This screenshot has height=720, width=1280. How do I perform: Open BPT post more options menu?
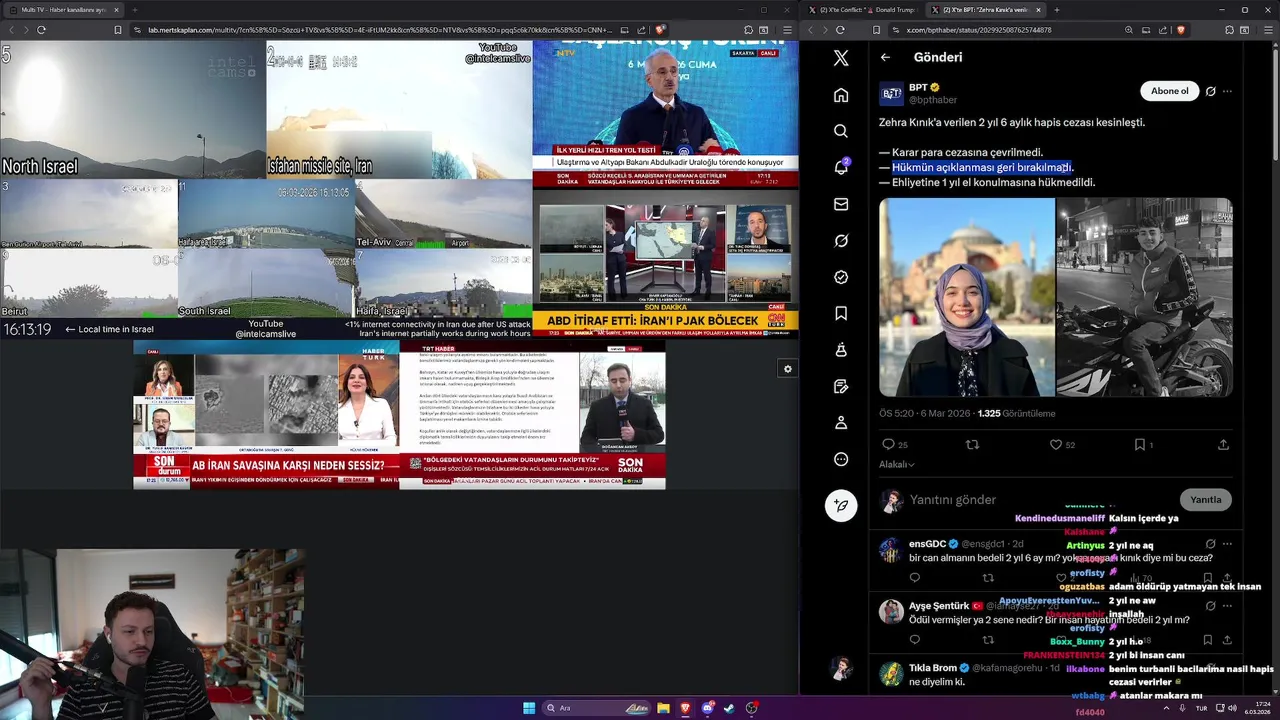[x=1227, y=91]
